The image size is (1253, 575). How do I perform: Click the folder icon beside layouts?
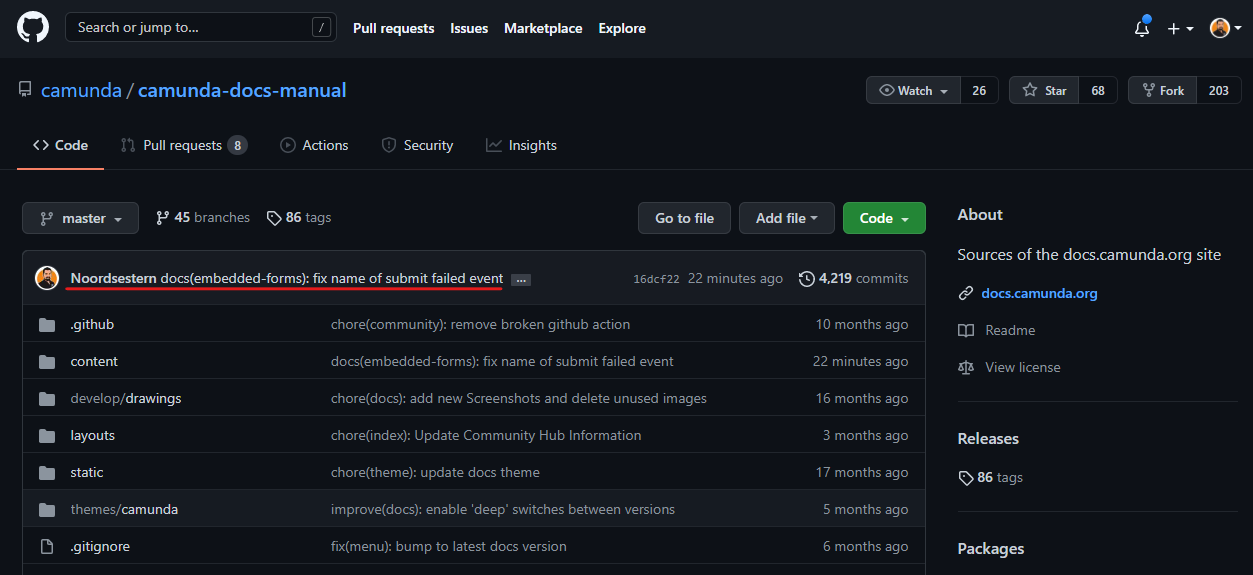pos(46,435)
